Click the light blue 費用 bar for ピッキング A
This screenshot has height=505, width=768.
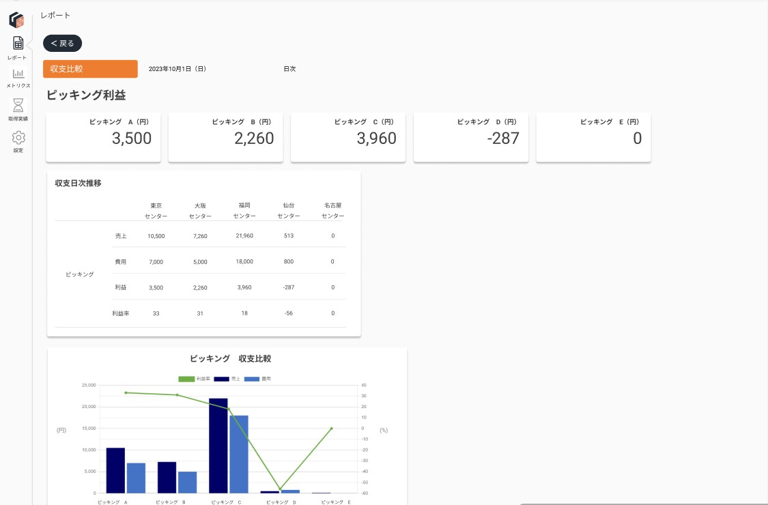click(136, 478)
